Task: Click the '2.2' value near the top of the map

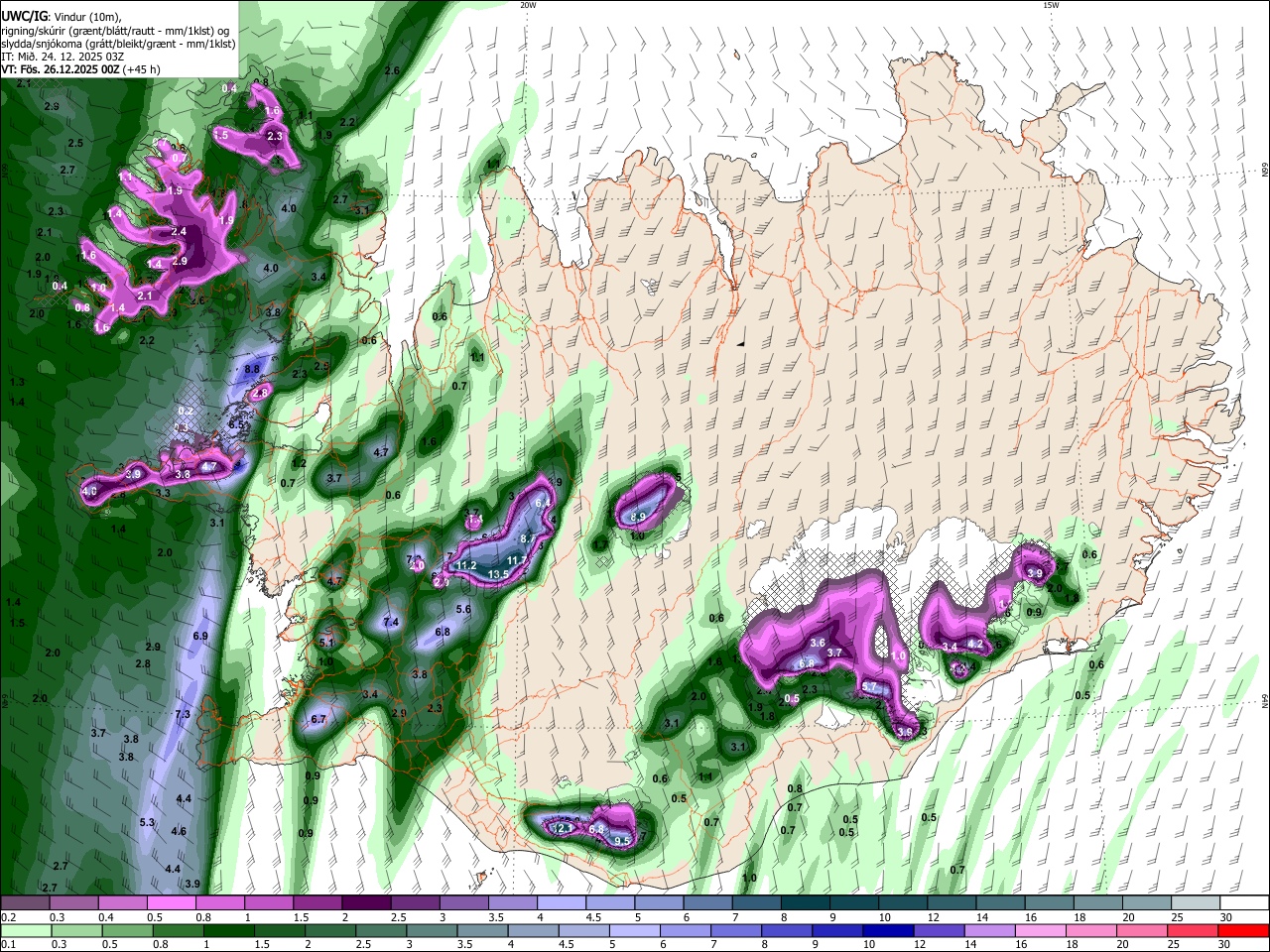Action: (x=347, y=122)
